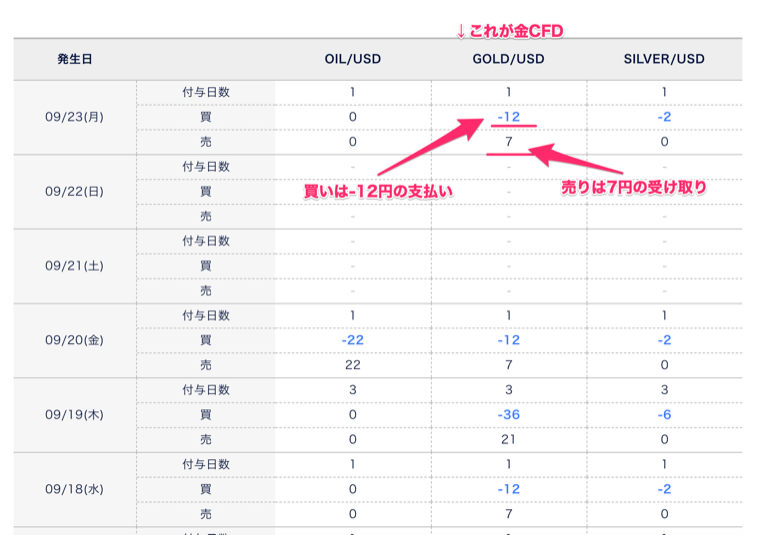Select the 09/23(月) date cell
Image resolution: width=760 pixels, height=535 pixels.
(x=74, y=117)
